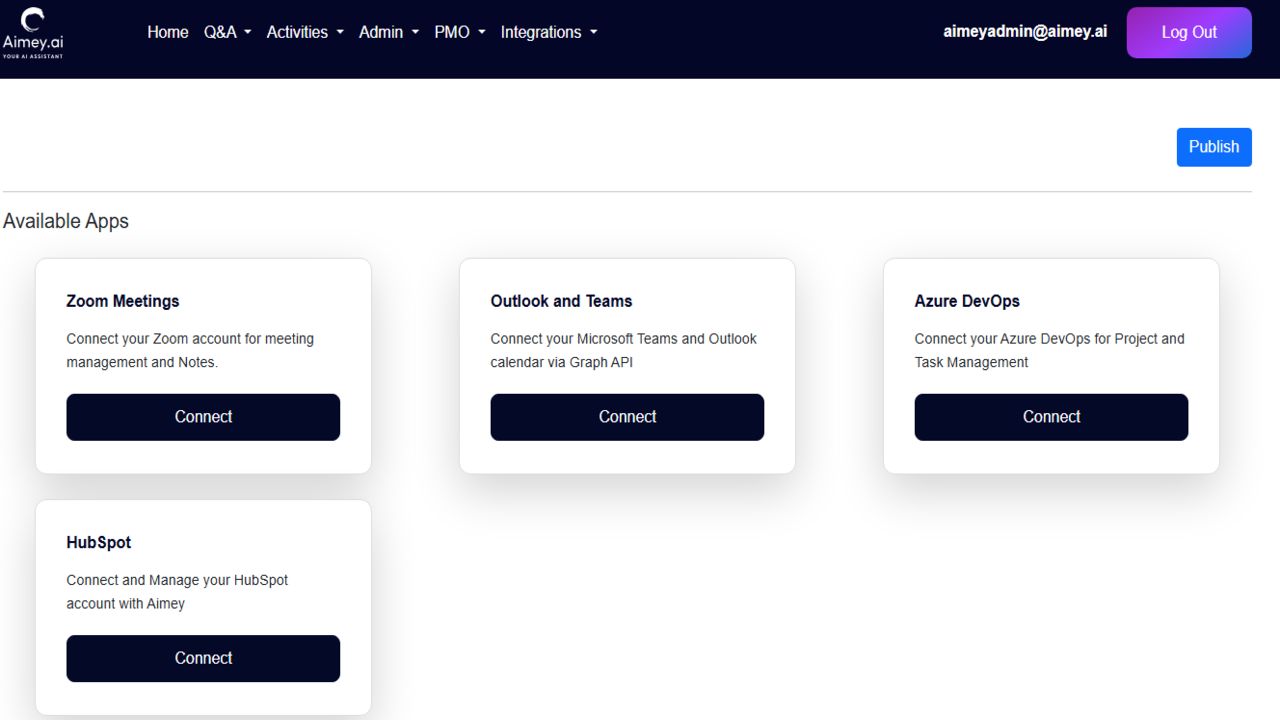Connect the HubSpot app
This screenshot has height=720, width=1280.
coord(203,658)
